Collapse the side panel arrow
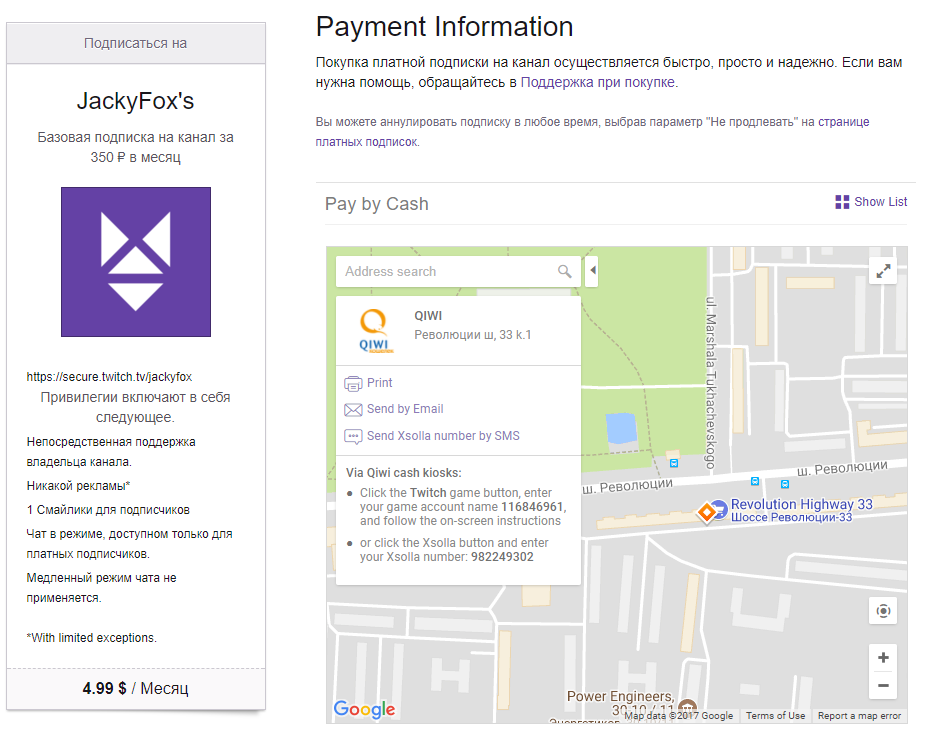948x734 pixels. [x=592, y=270]
